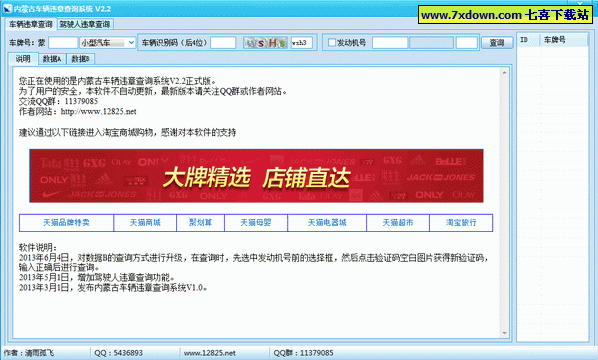
Task: Enable the 发动机号 checkbox
Action: click(x=332, y=42)
